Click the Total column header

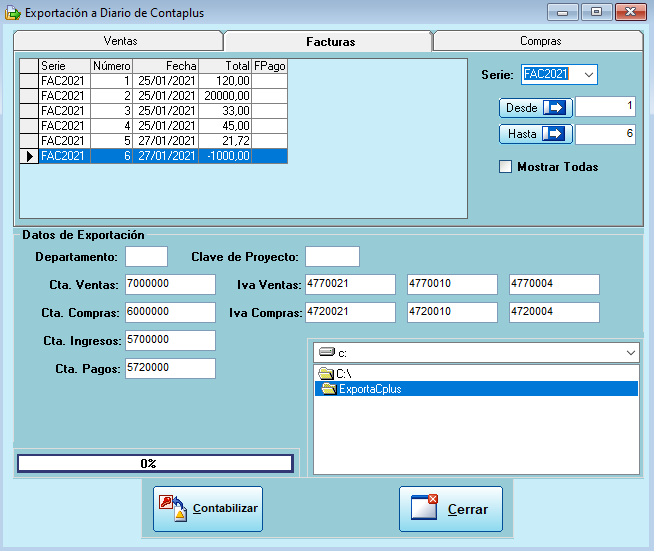[x=225, y=66]
